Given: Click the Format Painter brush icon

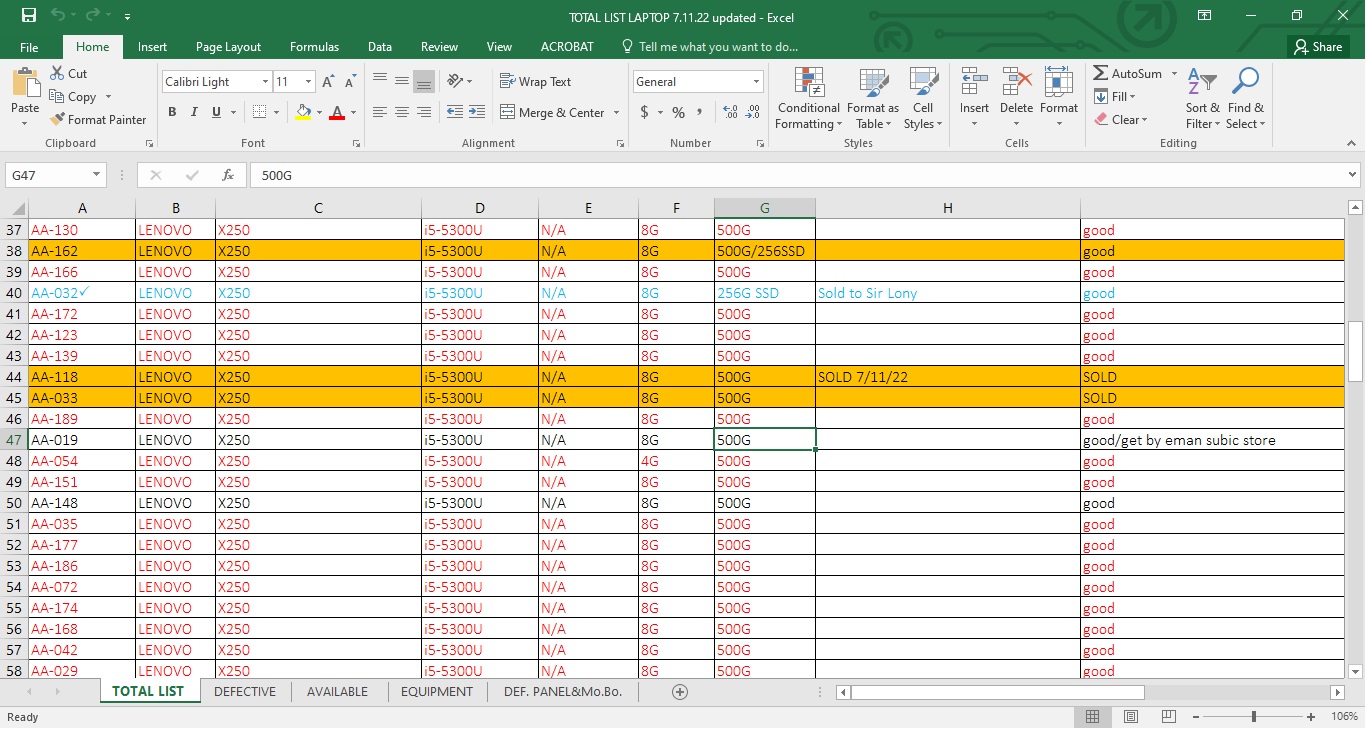Looking at the screenshot, I should pos(58,119).
